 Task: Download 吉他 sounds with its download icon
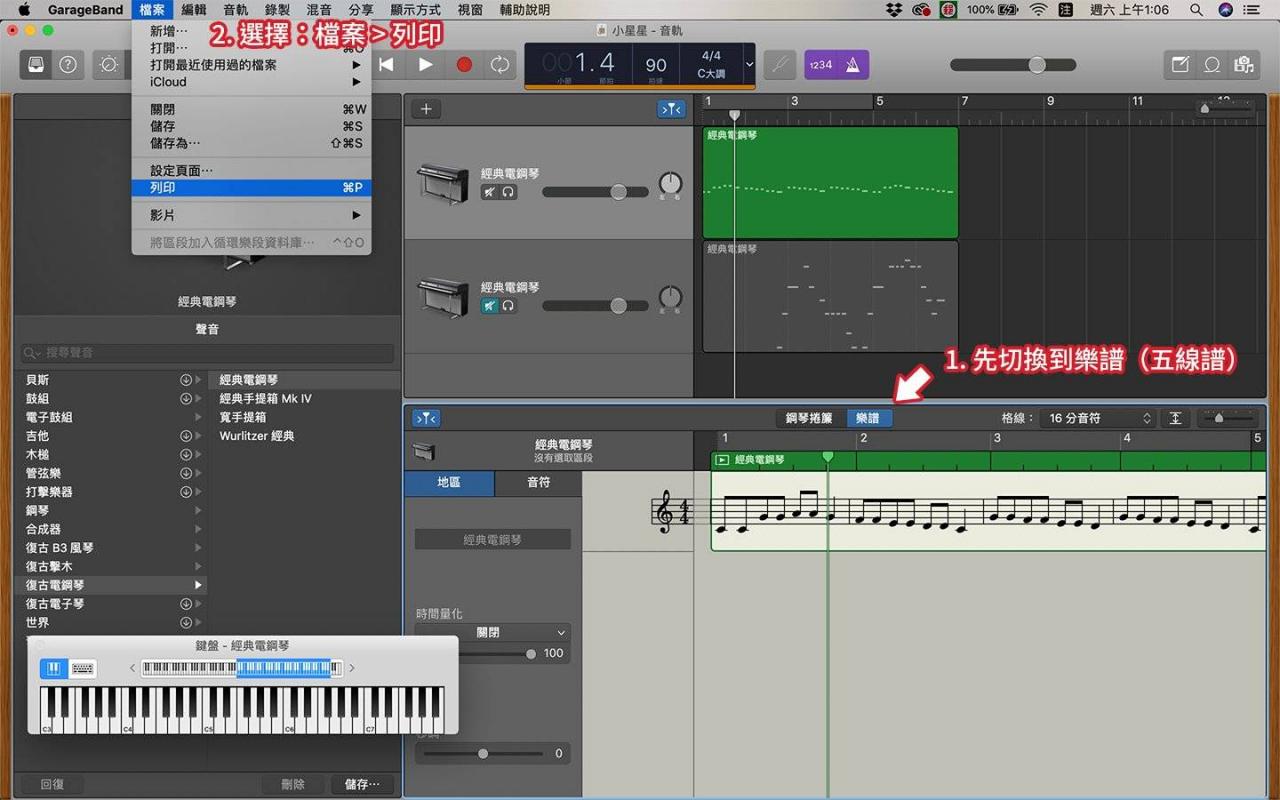coord(185,436)
